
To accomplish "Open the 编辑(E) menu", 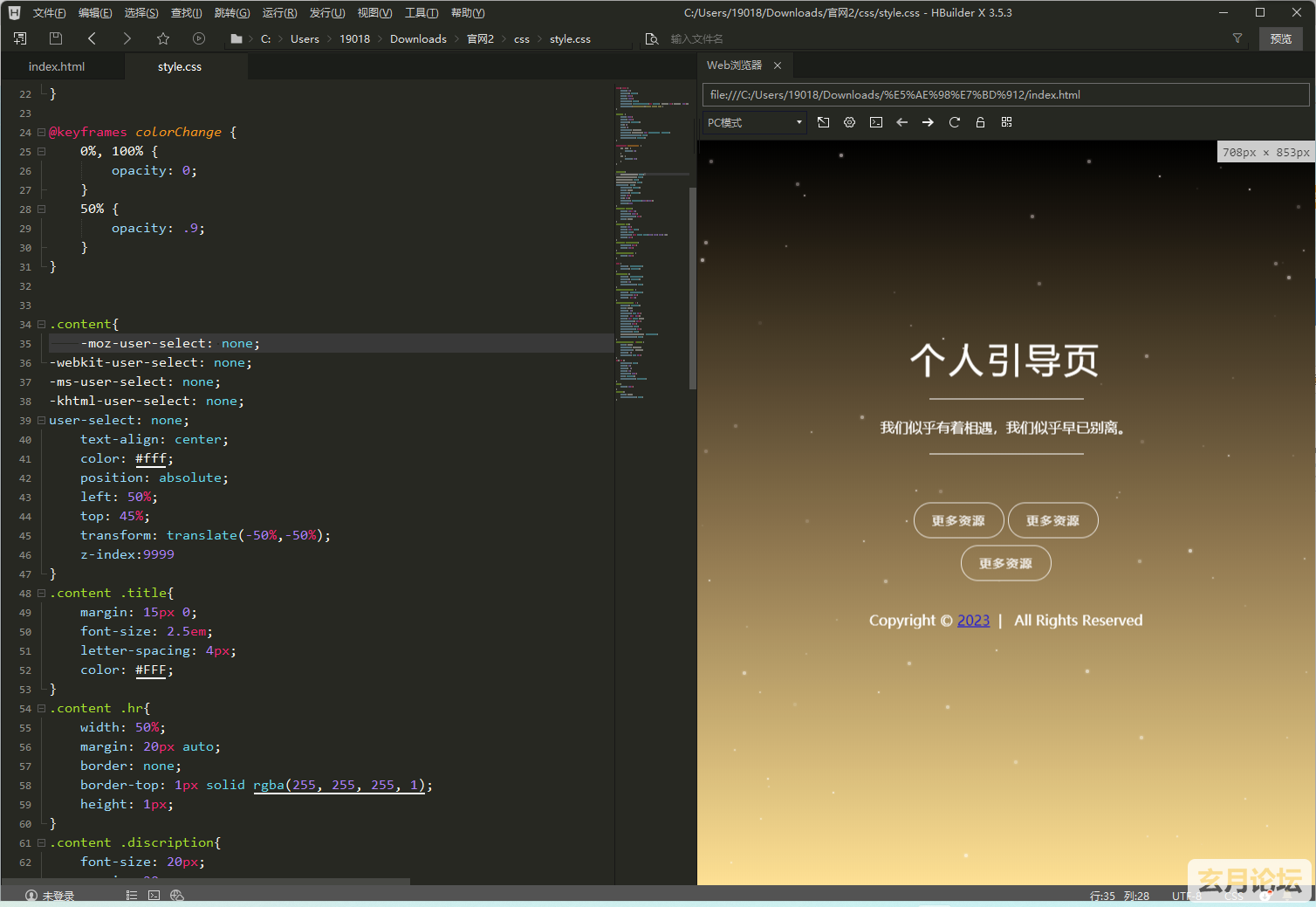I will tap(95, 13).
